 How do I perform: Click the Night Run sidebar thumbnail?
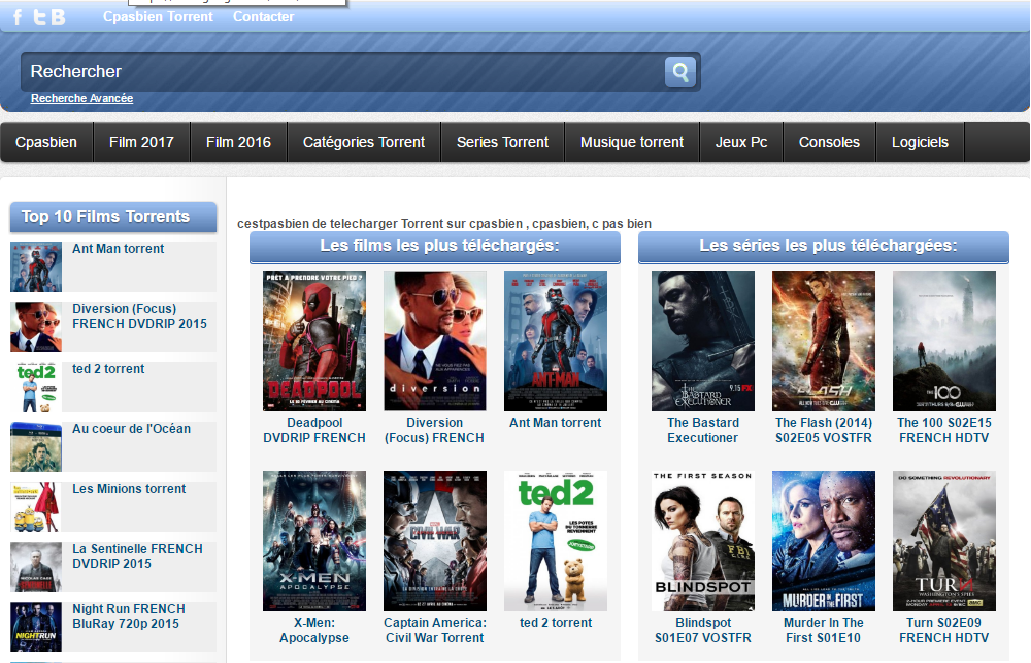pyautogui.click(x=36, y=626)
